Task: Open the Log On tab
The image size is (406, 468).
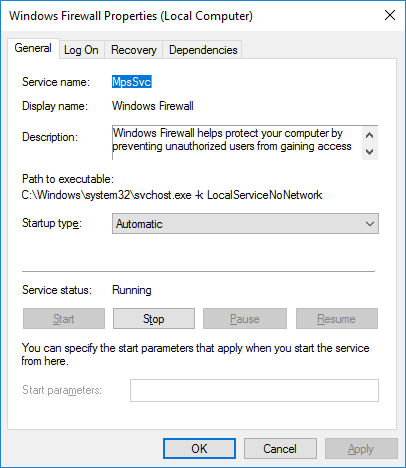Action: click(81, 50)
